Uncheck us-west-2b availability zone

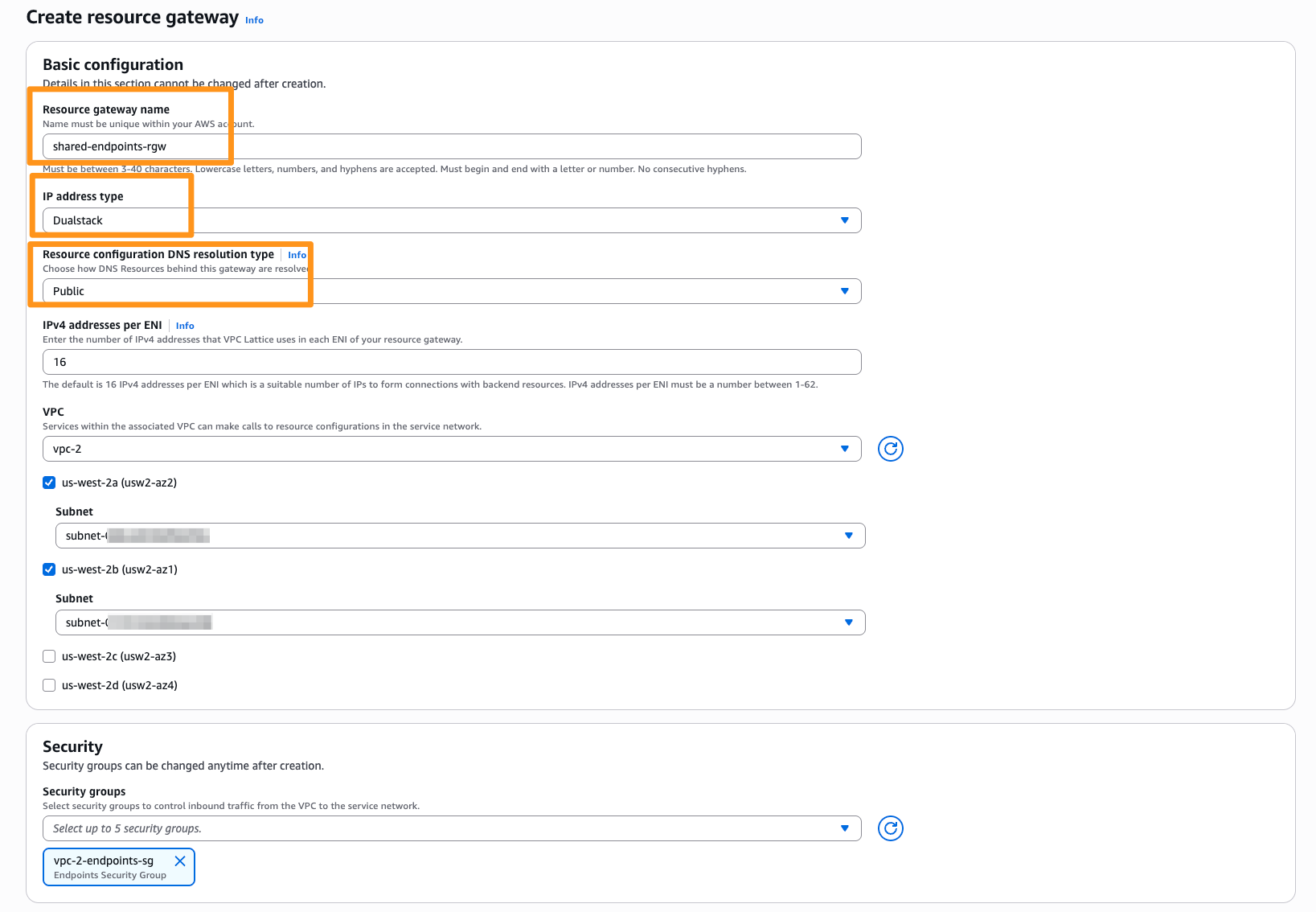point(49,569)
